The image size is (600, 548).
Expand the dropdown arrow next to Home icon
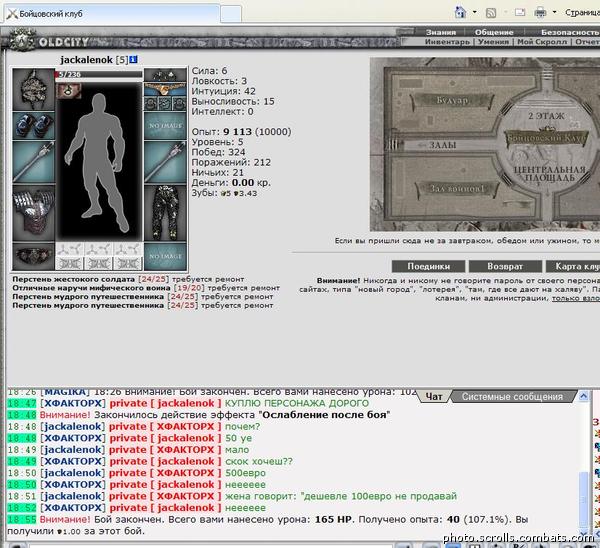click(474, 12)
